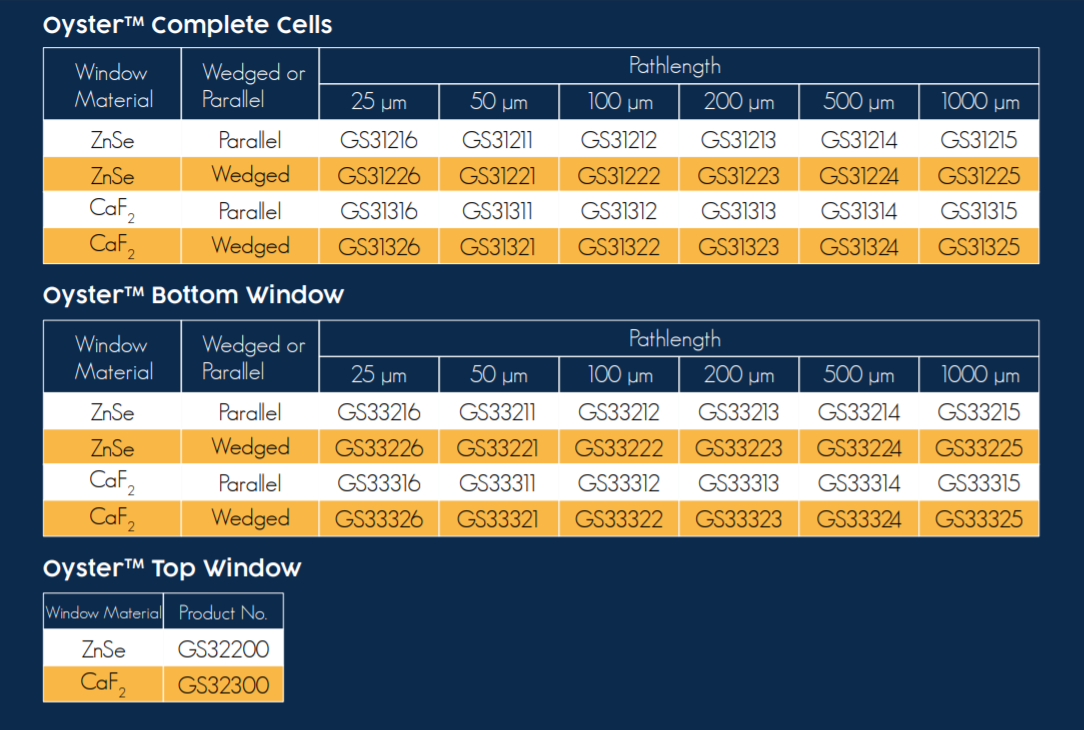This screenshot has width=1084, height=730.
Task: Click the Oyster Complete Cells heading
Action: 188,26
